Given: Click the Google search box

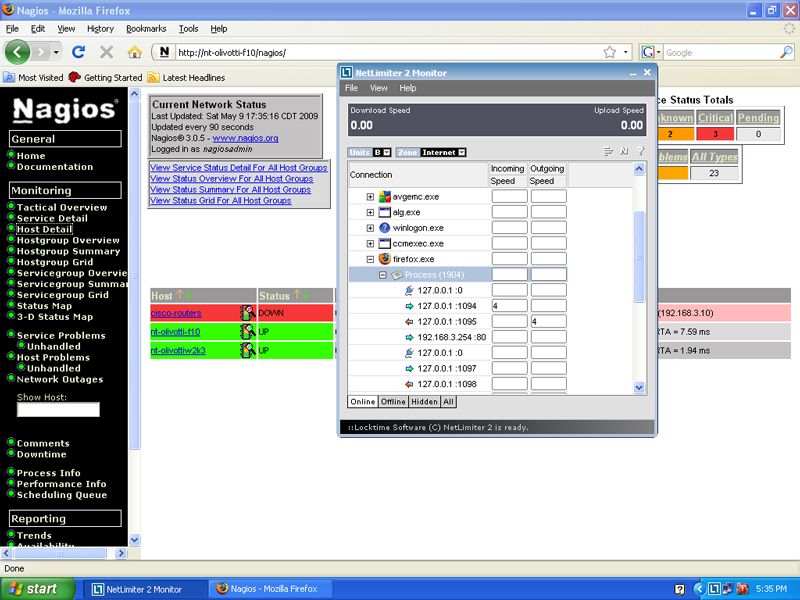Looking at the screenshot, I should 720,52.
